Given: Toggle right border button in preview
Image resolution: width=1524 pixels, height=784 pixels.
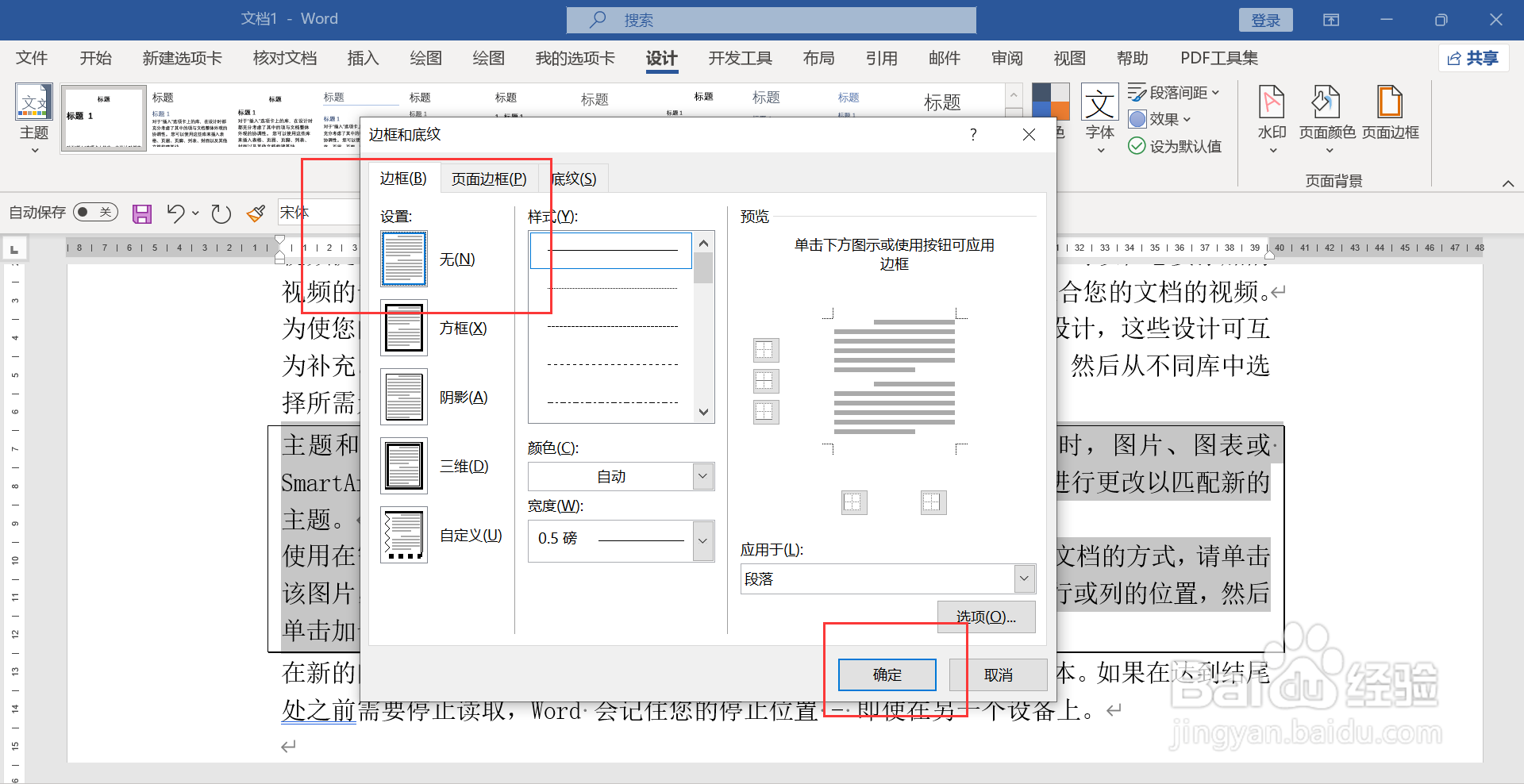Looking at the screenshot, I should click(933, 502).
